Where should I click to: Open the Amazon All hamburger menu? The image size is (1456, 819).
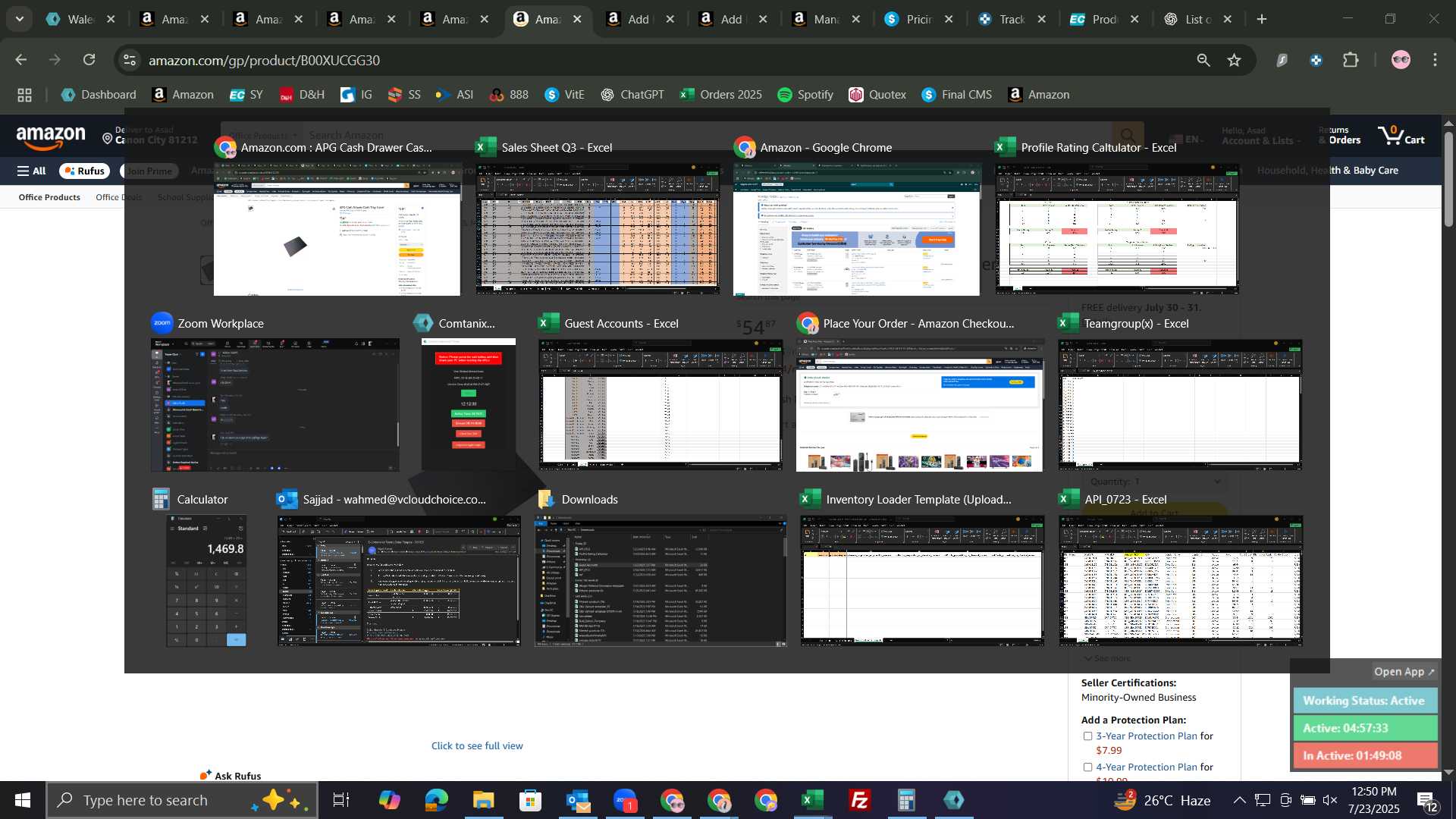coord(31,171)
